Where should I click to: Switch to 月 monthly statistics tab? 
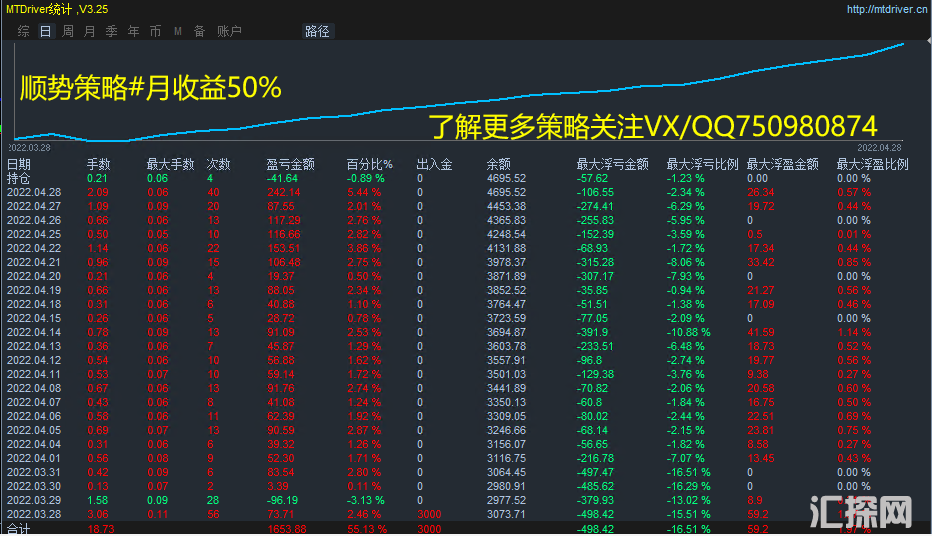click(90, 31)
